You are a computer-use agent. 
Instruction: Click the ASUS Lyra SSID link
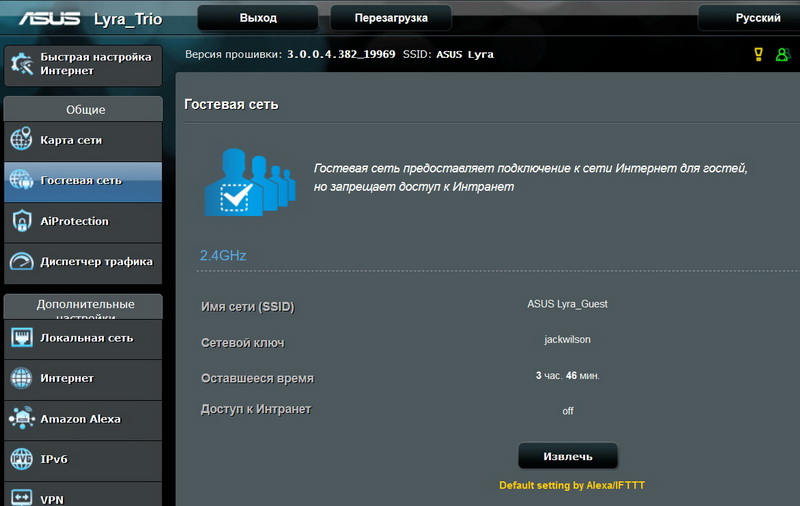pos(464,54)
